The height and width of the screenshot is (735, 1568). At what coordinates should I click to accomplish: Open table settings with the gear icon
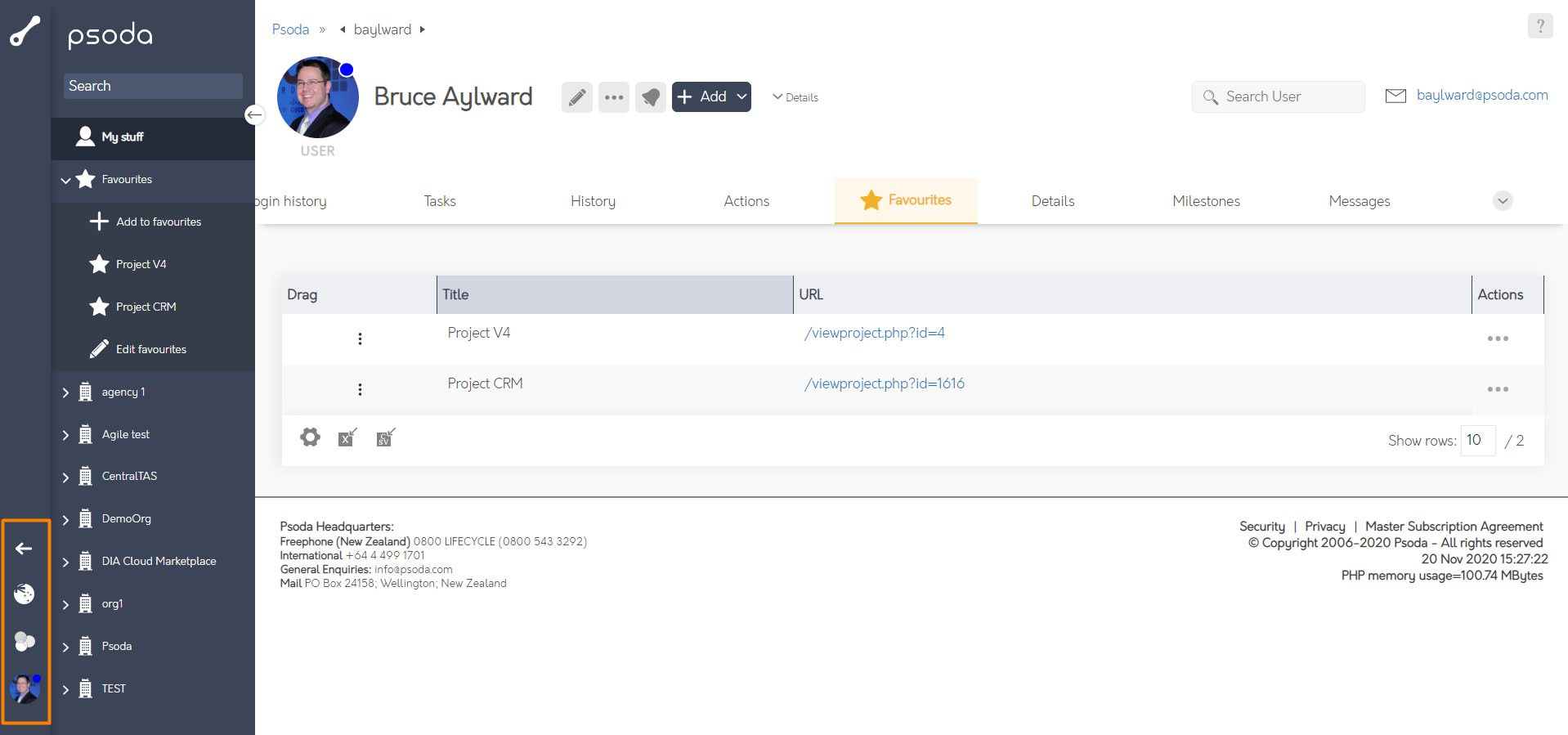pos(310,437)
